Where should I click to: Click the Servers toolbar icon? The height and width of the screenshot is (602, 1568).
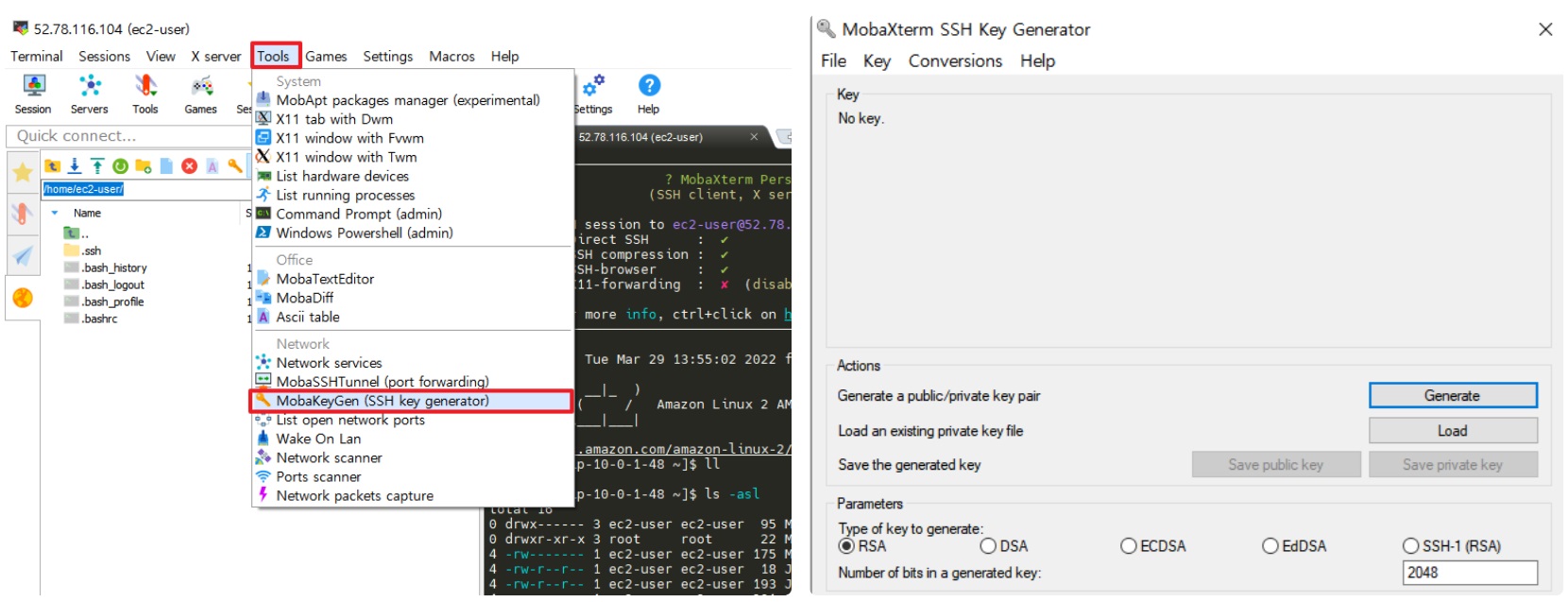(90, 94)
